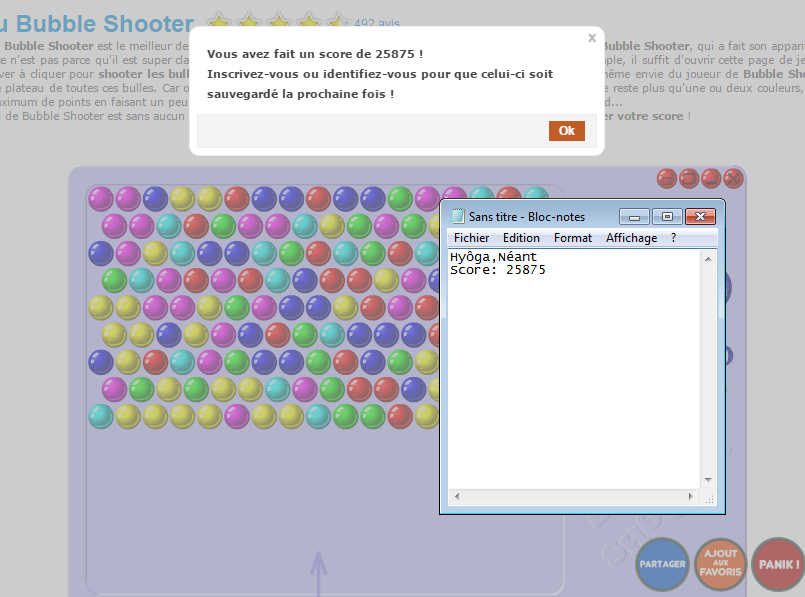Click the game panel's red minimize-line icon
Screen dimensions: 805x597
(x=711, y=178)
